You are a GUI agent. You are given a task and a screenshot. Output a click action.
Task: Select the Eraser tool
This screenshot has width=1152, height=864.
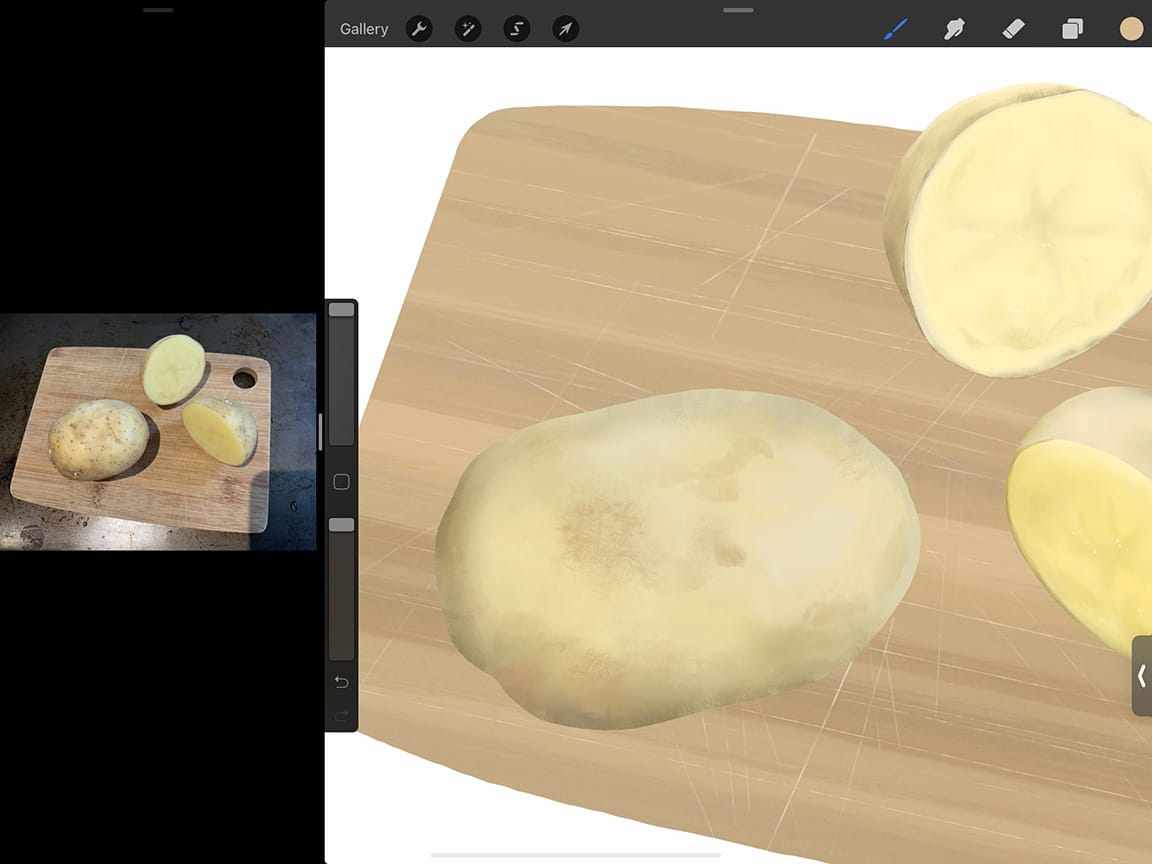(x=1013, y=29)
